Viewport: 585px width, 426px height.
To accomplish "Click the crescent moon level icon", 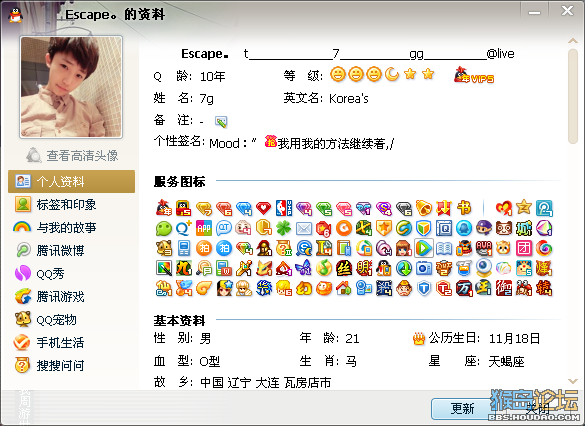I will tap(392, 74).
